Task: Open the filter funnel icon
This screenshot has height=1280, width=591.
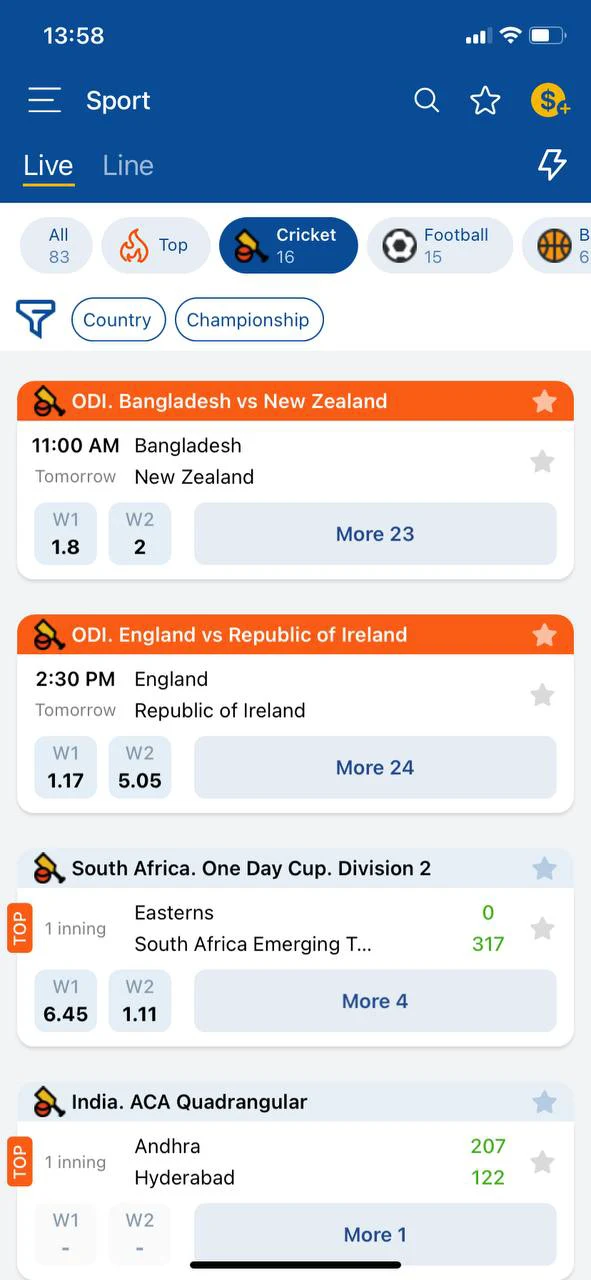Action: pyautogui.click(x=36, y=319)
